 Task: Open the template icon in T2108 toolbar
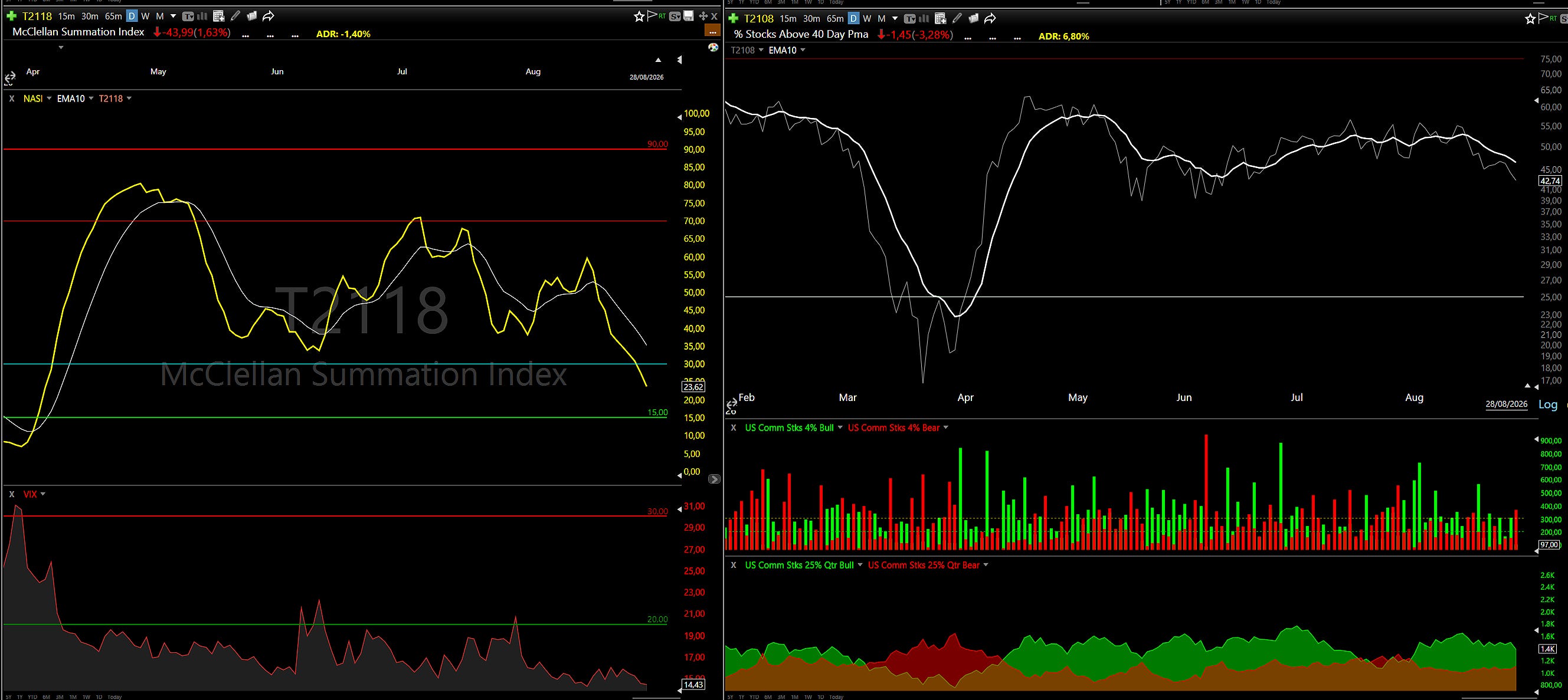tap(909, 19)
